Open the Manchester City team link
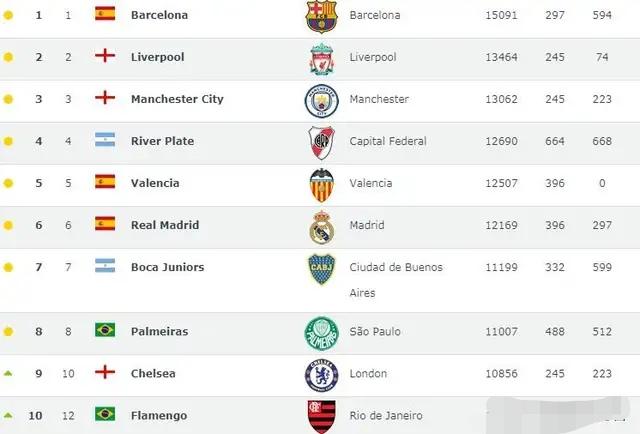The height and width of the screenshot is (434, 640). [x=177, y=99]
